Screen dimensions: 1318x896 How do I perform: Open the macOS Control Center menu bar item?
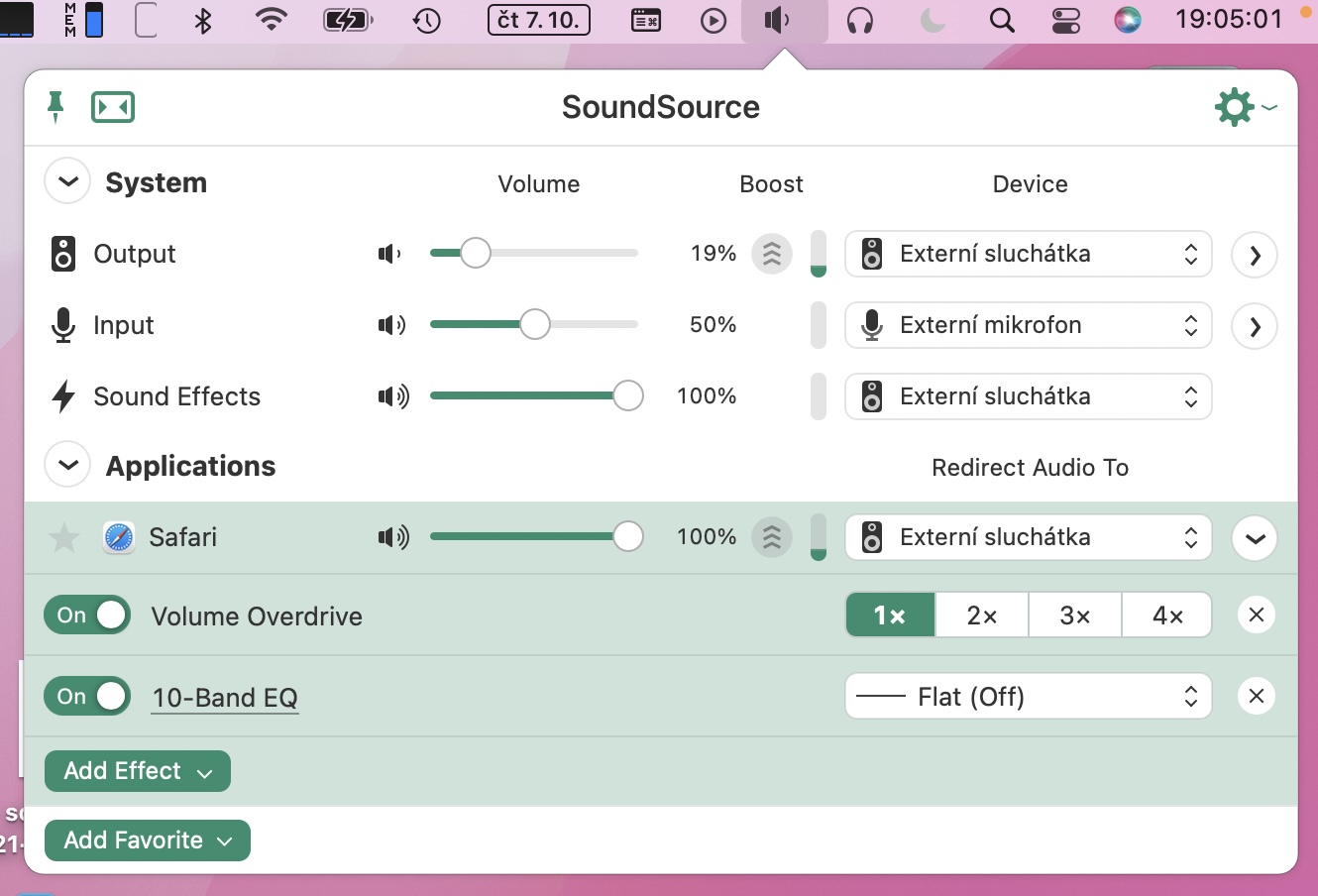click(x=1065, y=20)
